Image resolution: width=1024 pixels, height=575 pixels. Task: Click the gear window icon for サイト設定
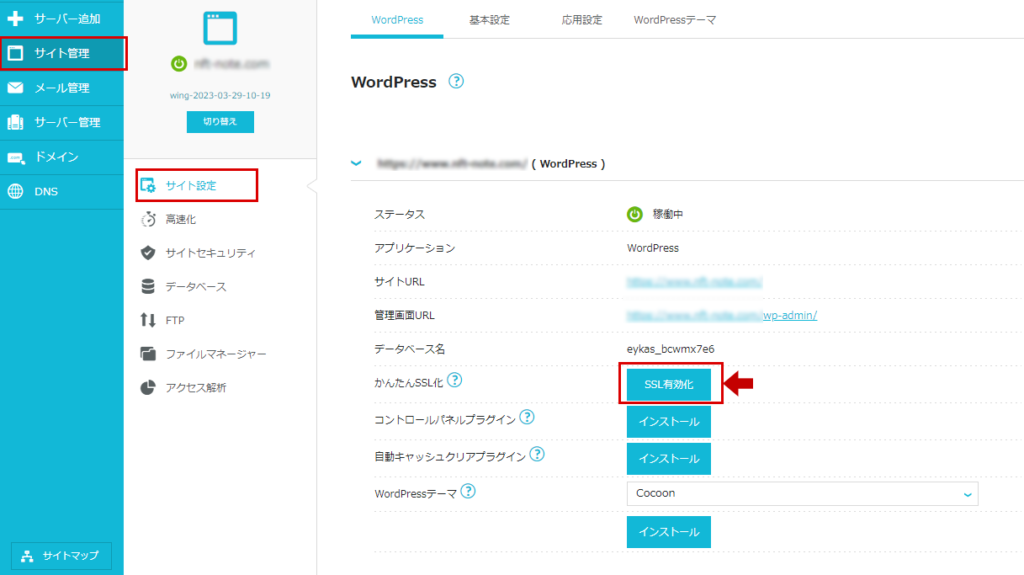(148, 186)
